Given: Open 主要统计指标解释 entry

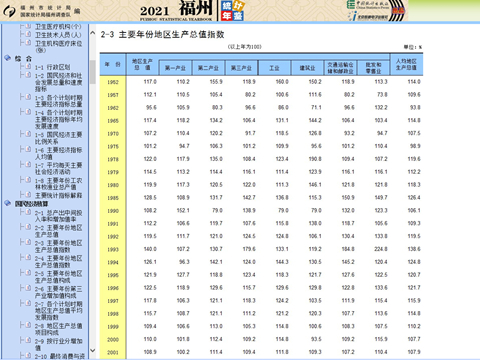Looking at the screenshot, I should coord(59,195).
